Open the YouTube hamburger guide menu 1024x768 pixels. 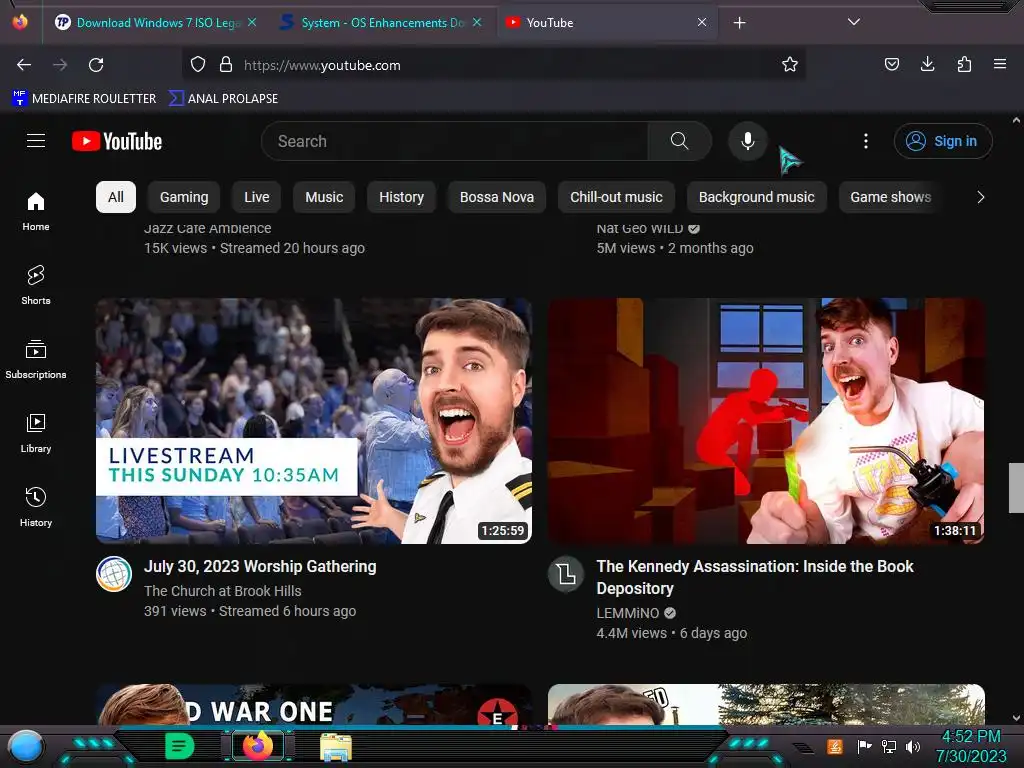tap(36, 140)
